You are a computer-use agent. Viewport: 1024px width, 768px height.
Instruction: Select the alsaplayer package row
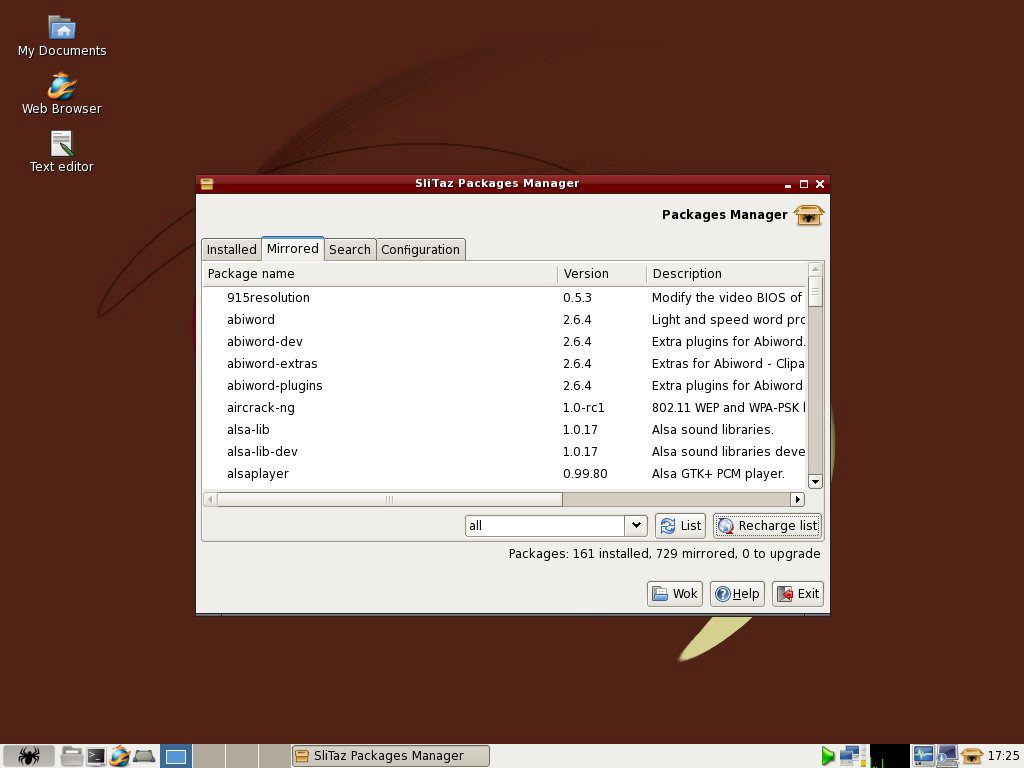[x=504, y=473]
